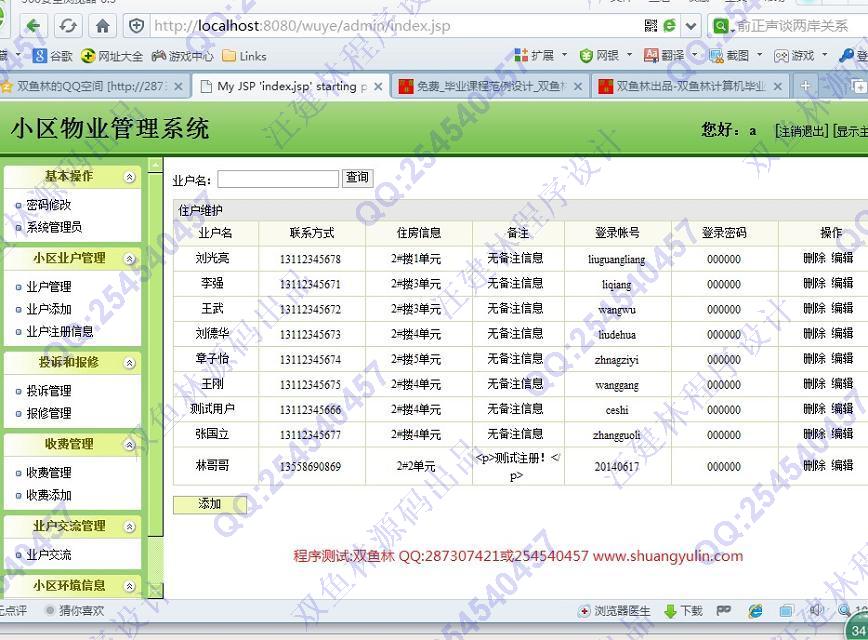
Task: Open 收费添加 in the sidebar
Action: point(49,495)
